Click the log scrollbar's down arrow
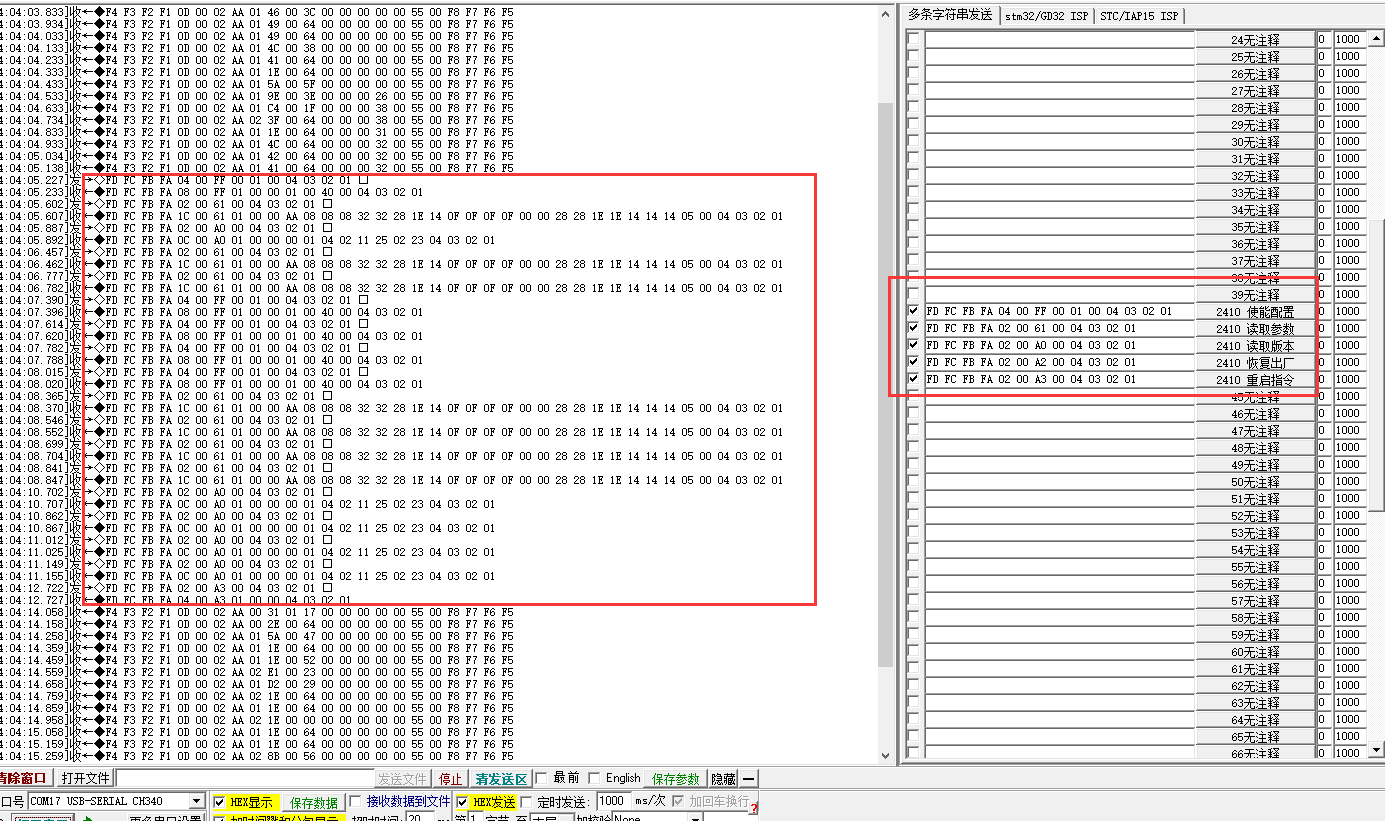 pyautogui.click(x=885, y=755)
